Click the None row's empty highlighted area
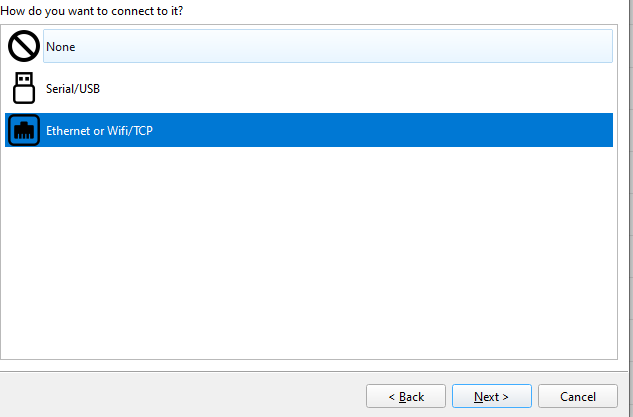The width and height of the screenshot is (633, 417). point(344,46)
